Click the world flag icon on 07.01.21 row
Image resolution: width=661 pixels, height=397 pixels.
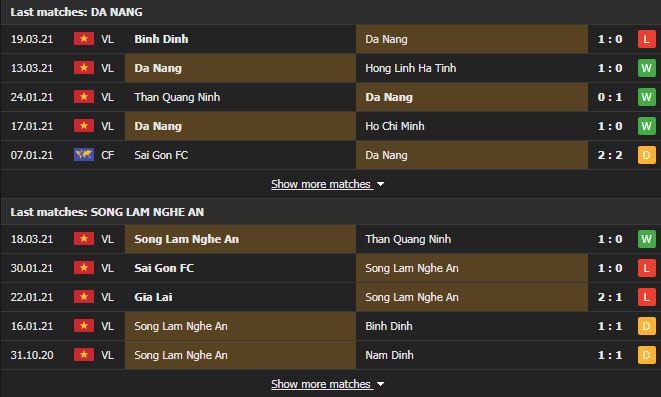tap(84, 155)
